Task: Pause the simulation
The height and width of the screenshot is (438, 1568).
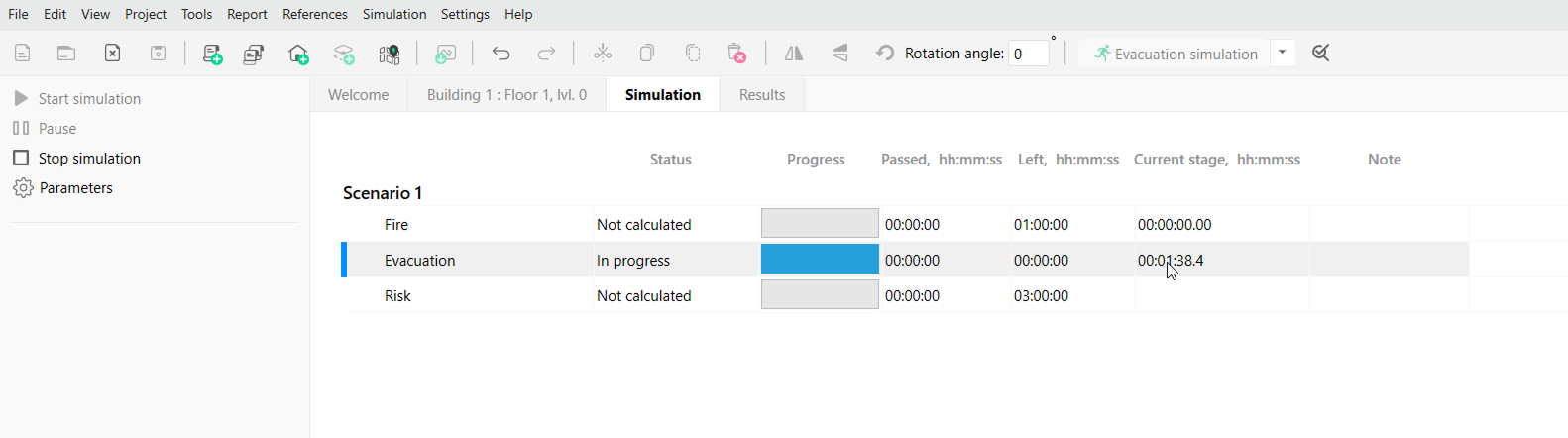Action: point(45,128)
